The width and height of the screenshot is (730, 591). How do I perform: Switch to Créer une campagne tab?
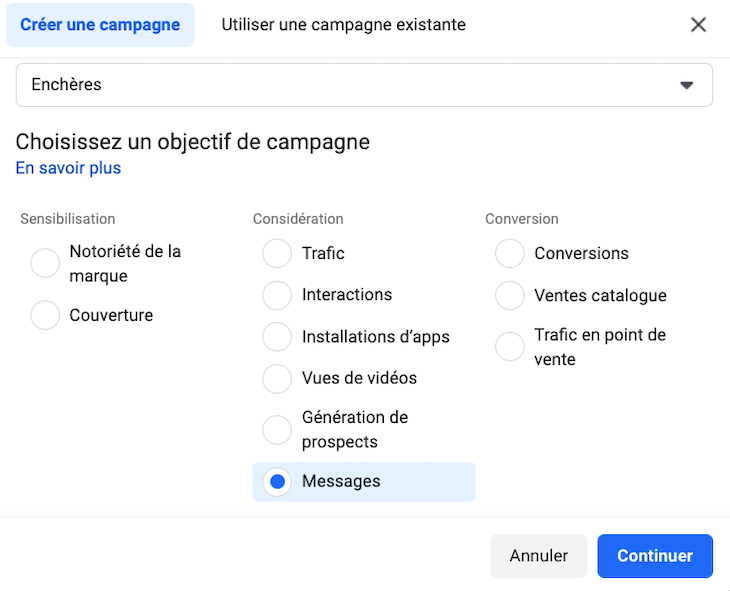point(100,24)
